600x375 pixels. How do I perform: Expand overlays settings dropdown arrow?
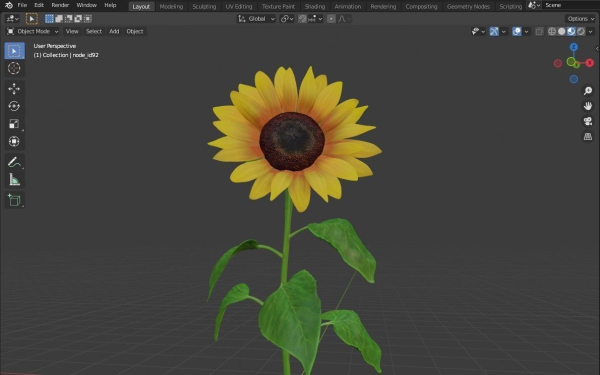[x=527, y=31]
